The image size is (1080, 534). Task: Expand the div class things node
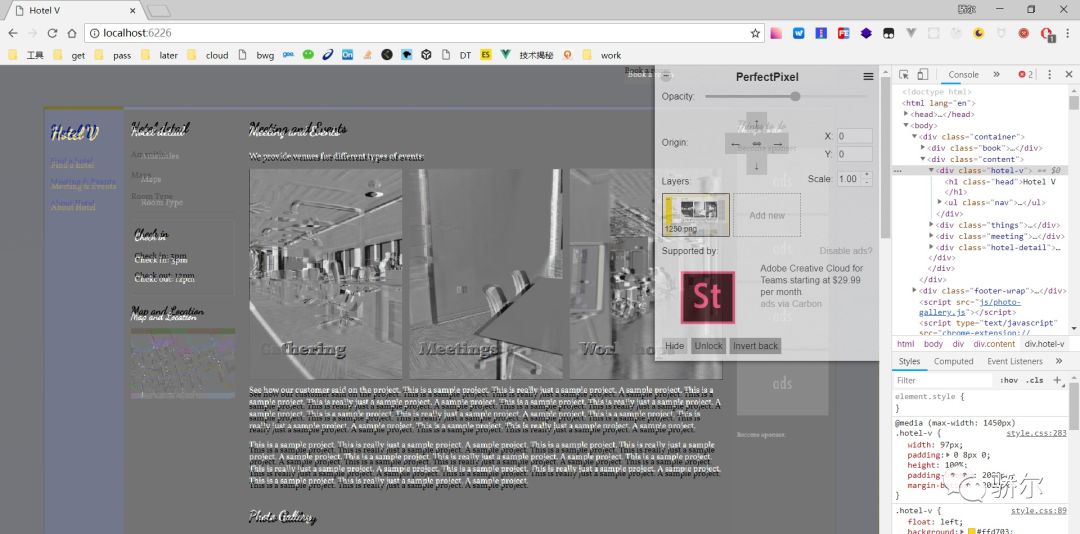[932, 225]
